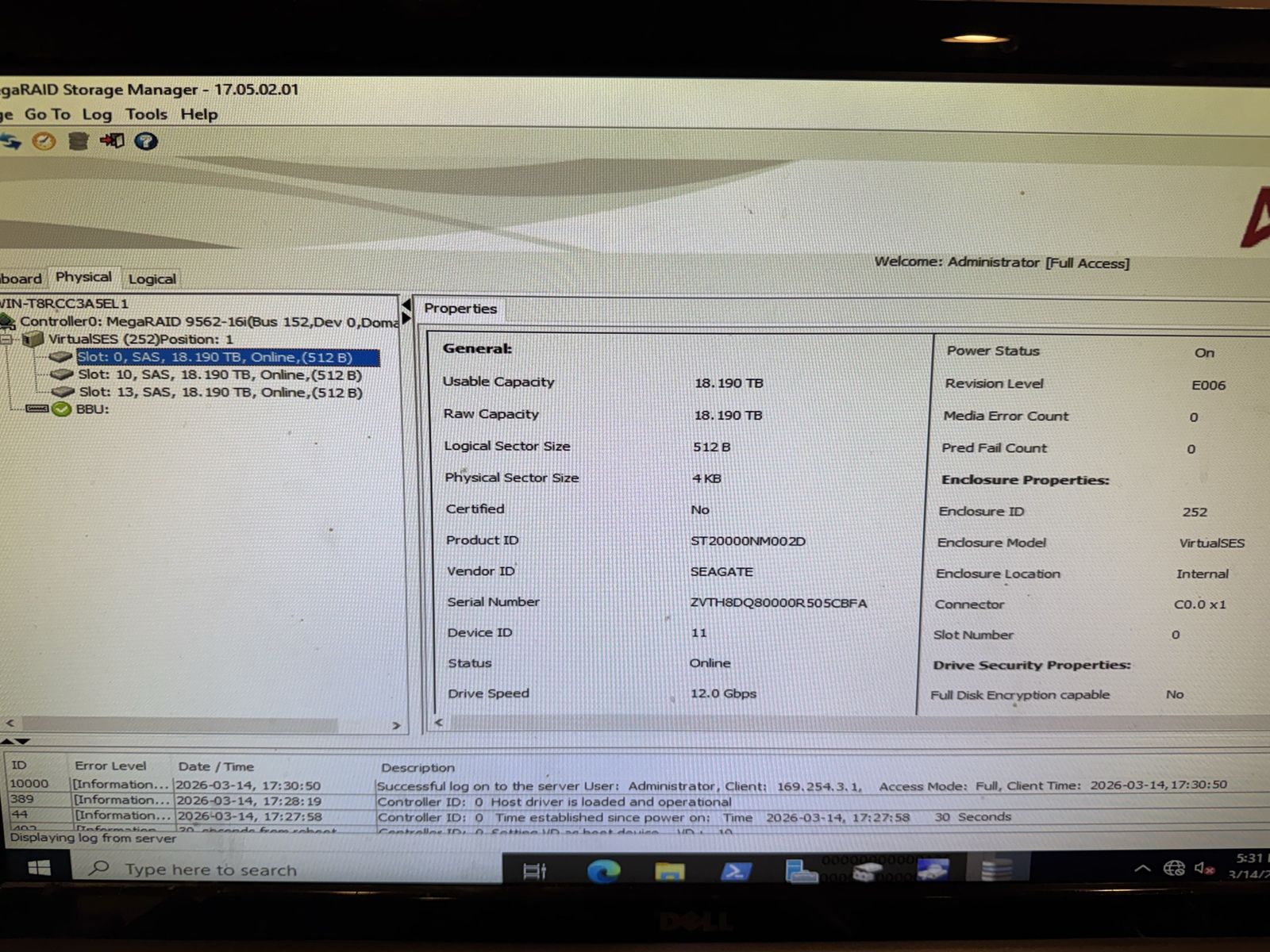Launch PowerShell from the taskbar
The image size is (1270, 952).
pyautogui.click(x=735, y=870)
